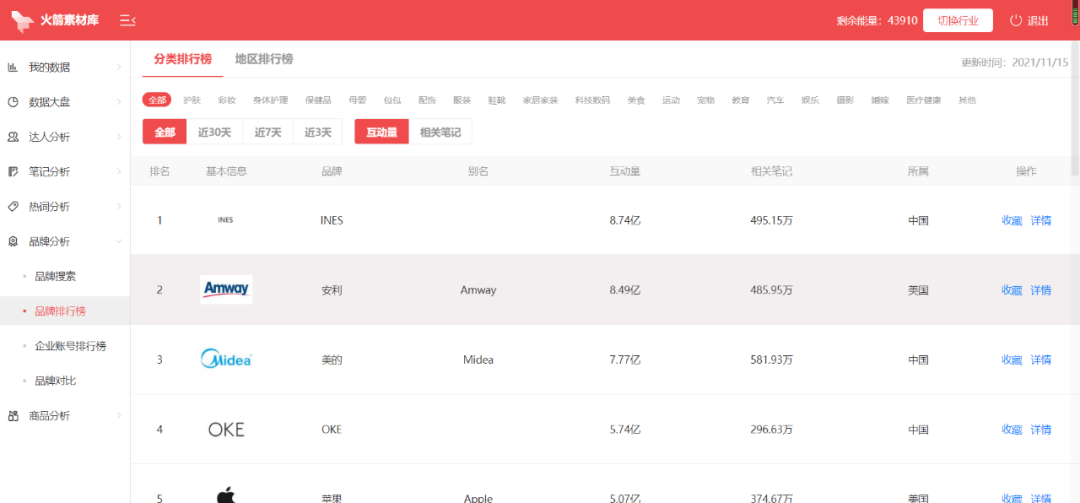Collapse the 品牌分析 menu chevron

pyautogui.click(x=119, y=241)
